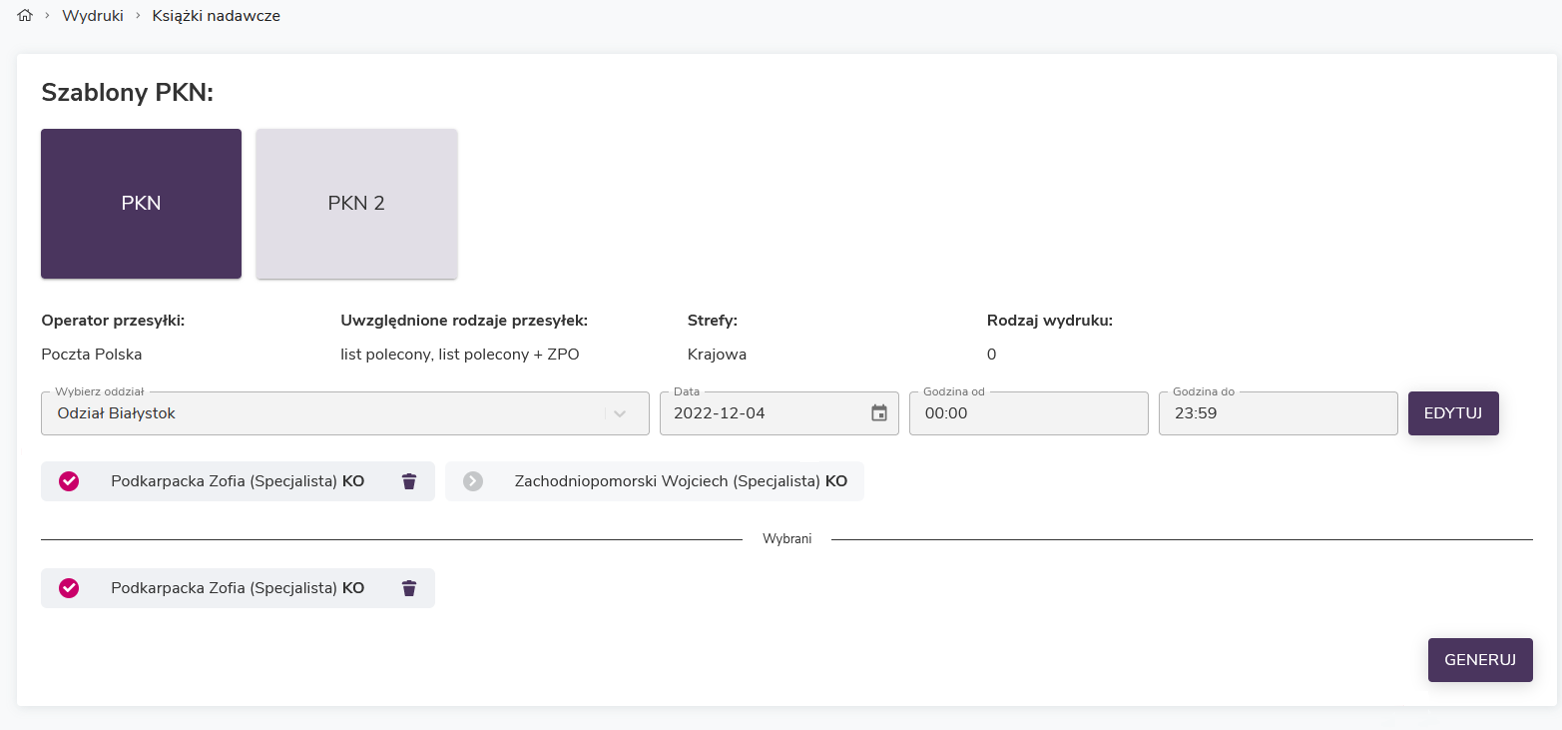This screenshot has width=1562, height=730.
Task: Toggle the checkmark of Podkarpacka Zofia in Wybrani
Action: tap(69, 588)
